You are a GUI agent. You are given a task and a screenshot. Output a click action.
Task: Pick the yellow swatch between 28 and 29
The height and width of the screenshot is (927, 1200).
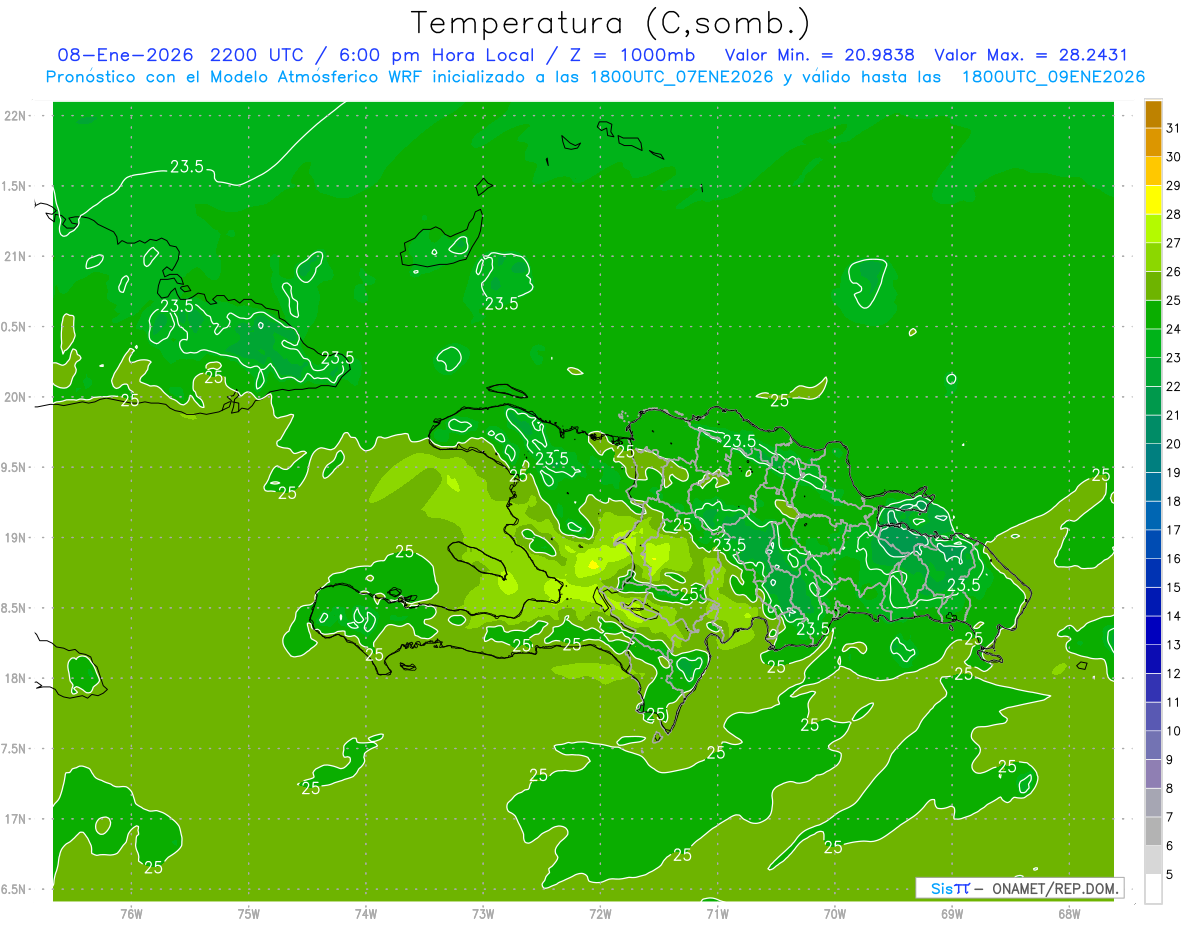[1153, 200]
